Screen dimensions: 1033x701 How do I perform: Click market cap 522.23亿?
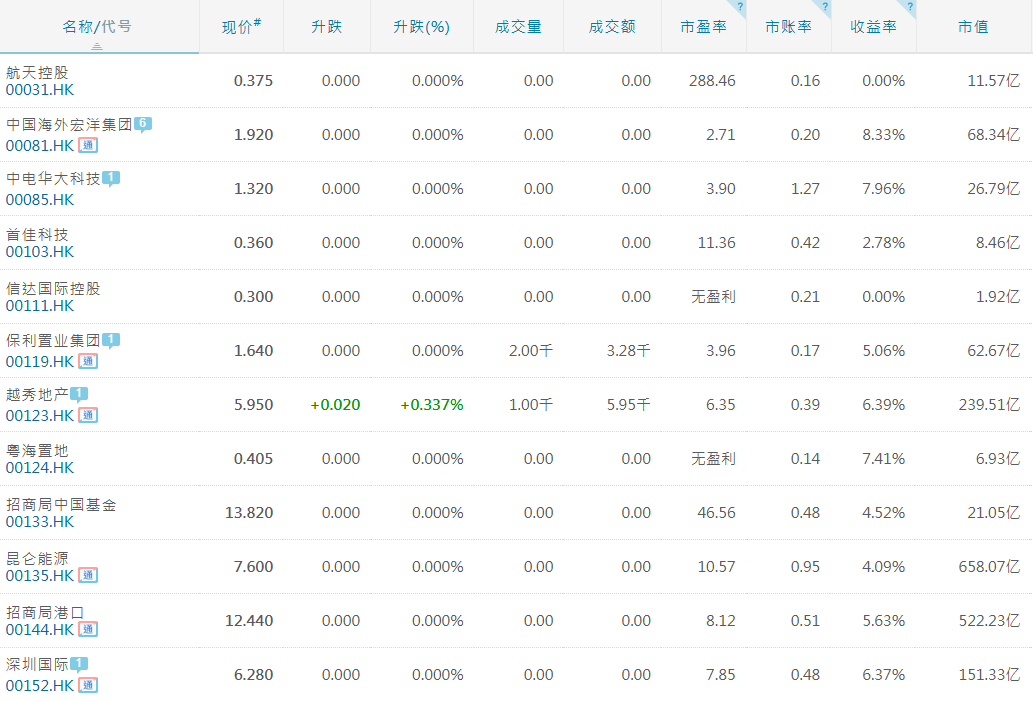coord(989,621)
